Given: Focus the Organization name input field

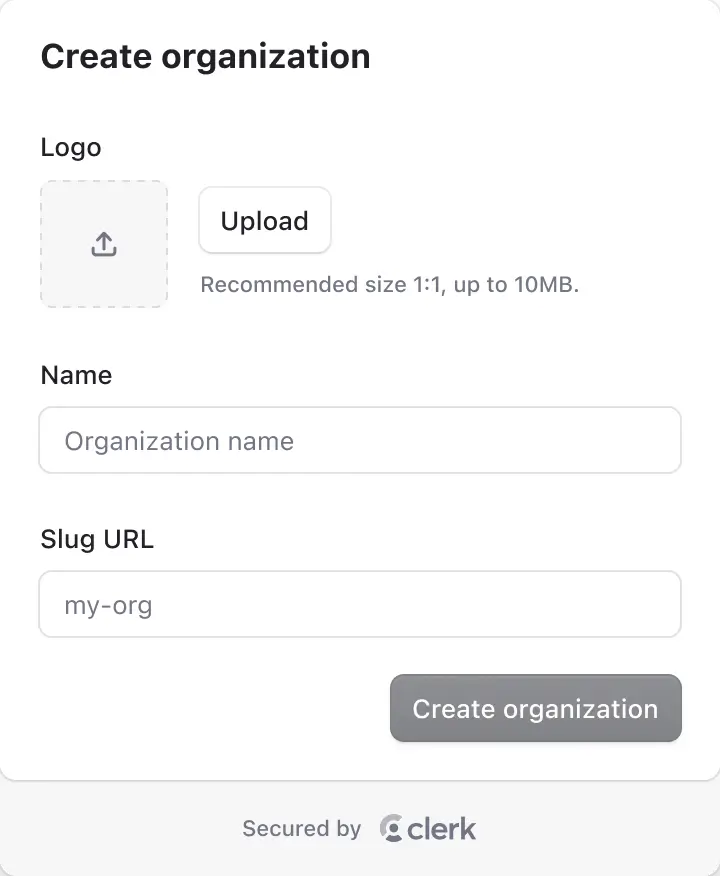Looking at the screenshot, I should (x=360, y=440).
